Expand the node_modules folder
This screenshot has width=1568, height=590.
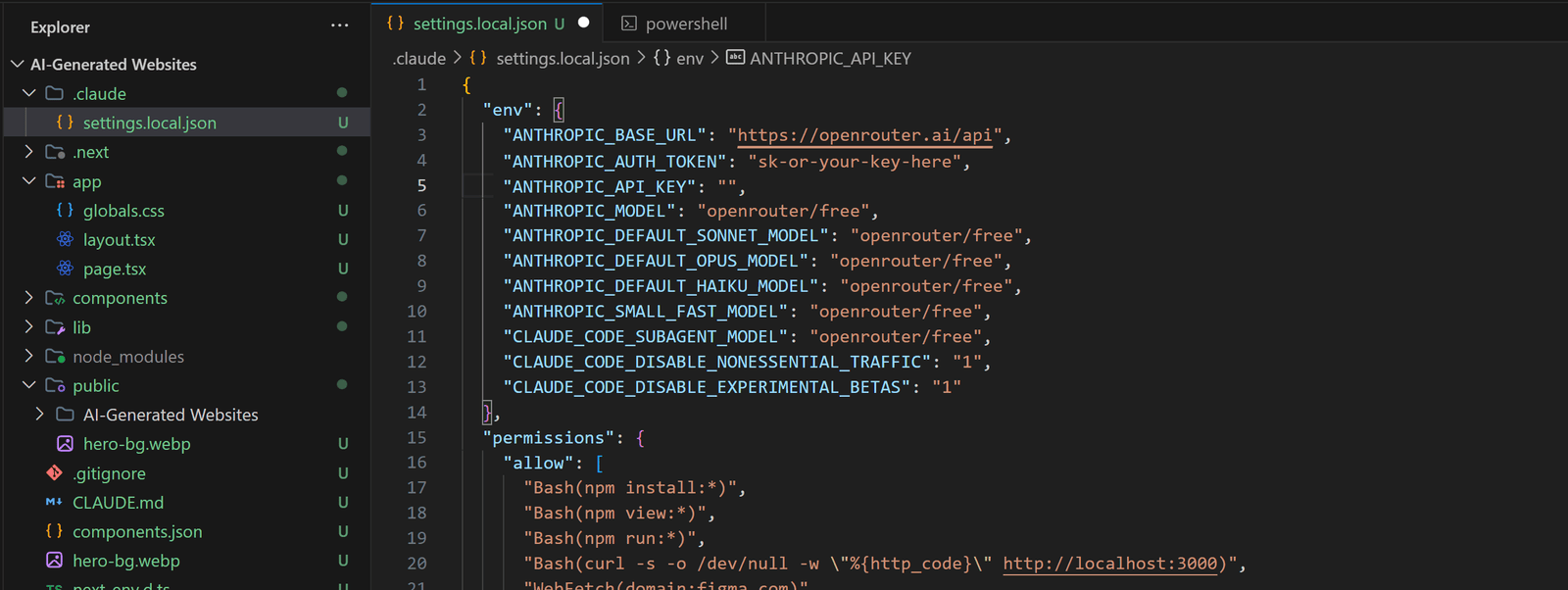click(29, 357)
